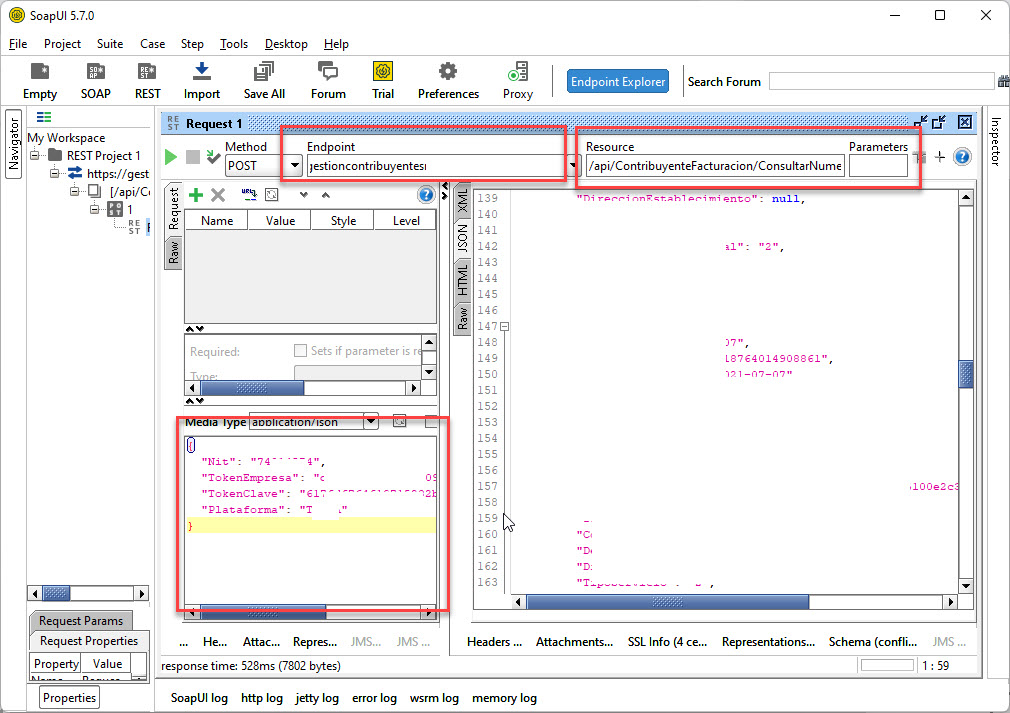This screenshot has width=1010, height=713.
Task: Collapse the REST Project 1 tree node
Action: (x=36, y=156)
